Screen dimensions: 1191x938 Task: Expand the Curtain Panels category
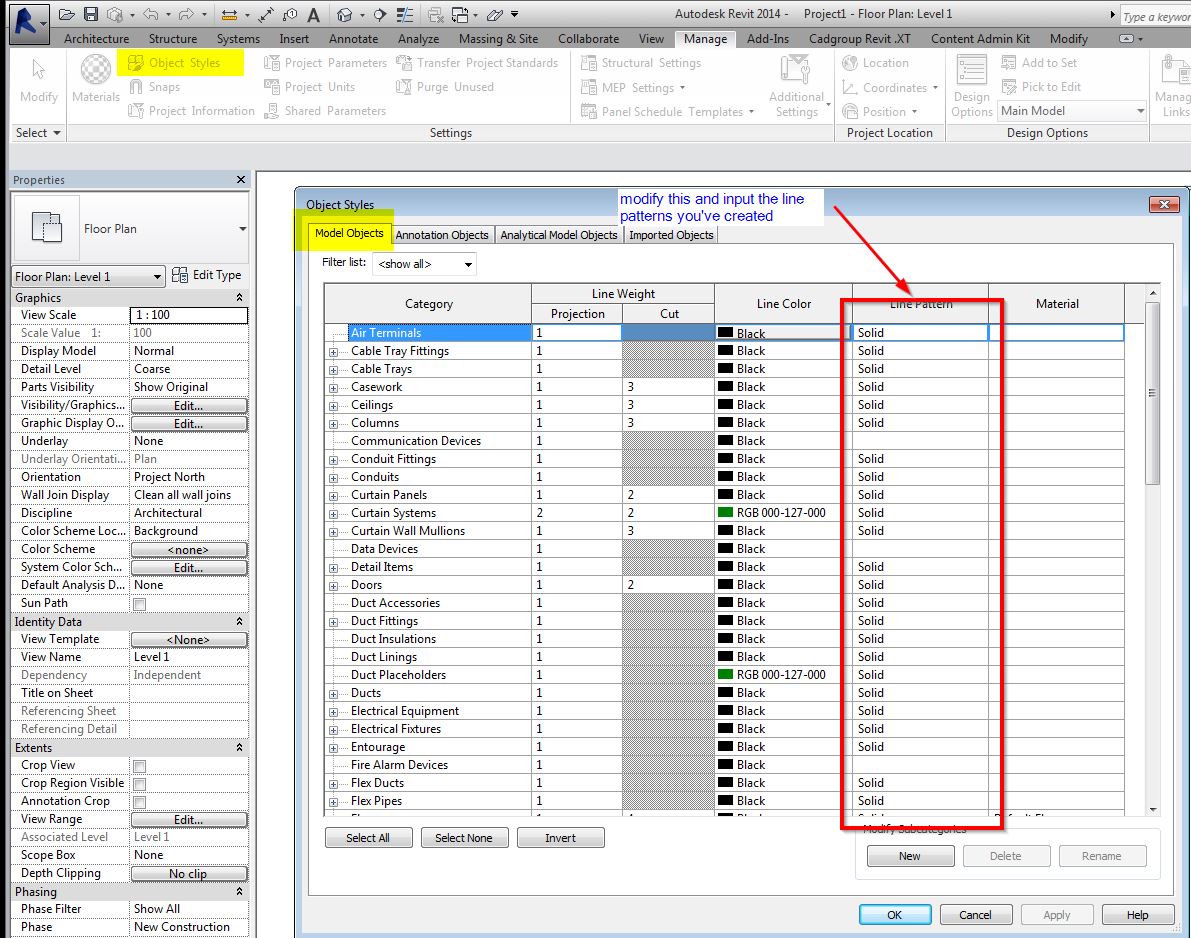click(333, 496)
